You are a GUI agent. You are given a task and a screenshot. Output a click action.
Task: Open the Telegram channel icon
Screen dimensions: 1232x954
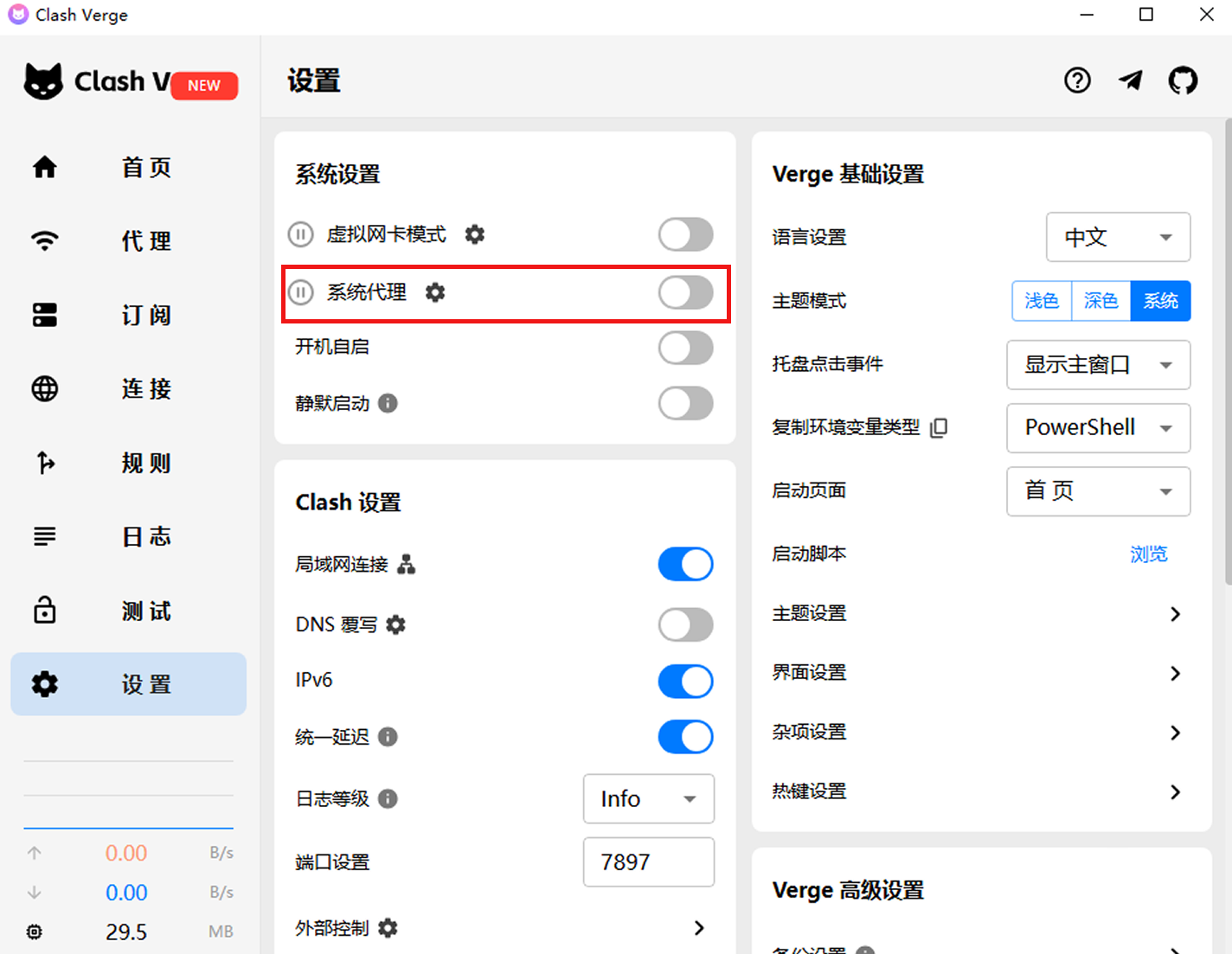[x=1130, y=80]
